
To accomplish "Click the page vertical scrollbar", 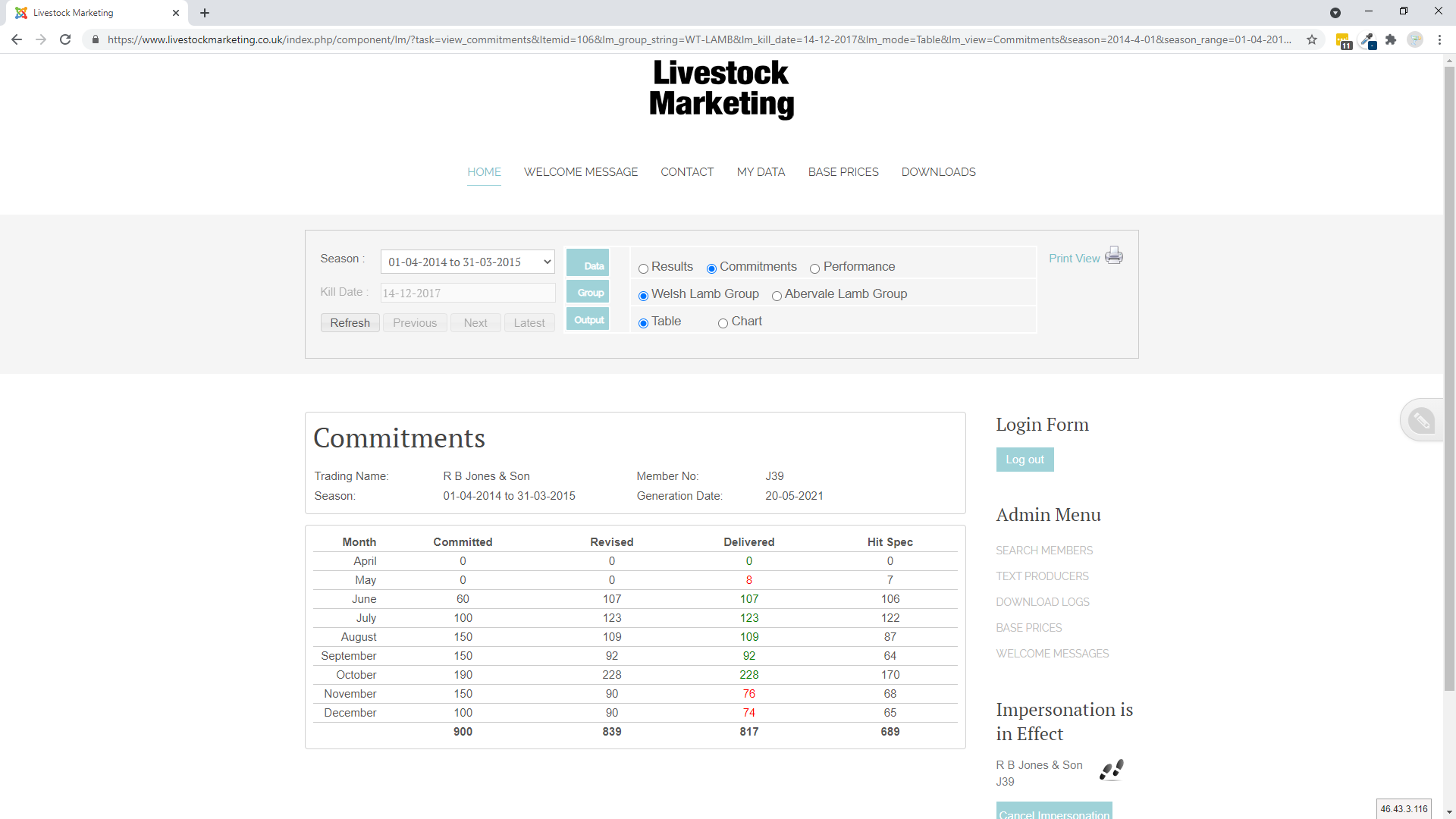I will [1449, 379].
